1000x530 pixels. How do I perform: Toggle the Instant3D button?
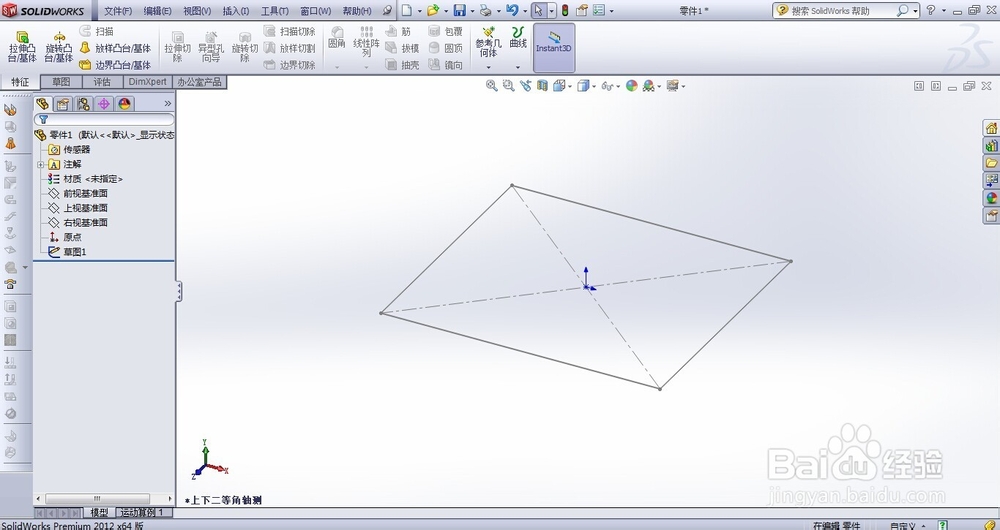pyautogui.click(x=554, y=48)
